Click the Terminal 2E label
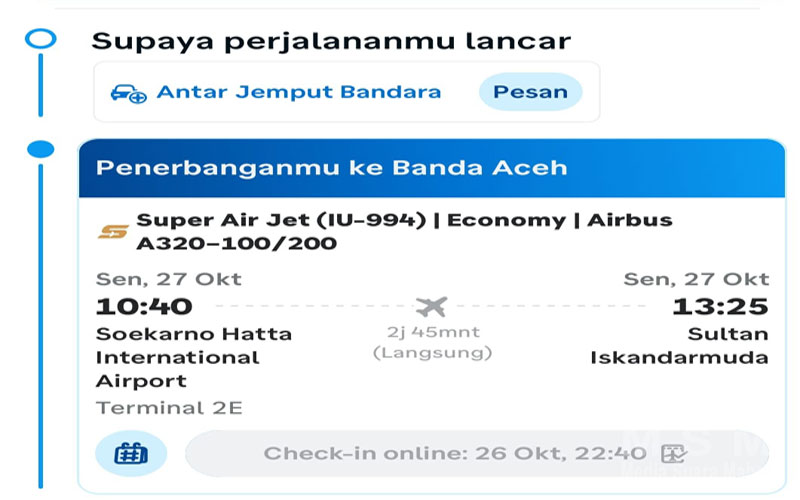This screenshot has width=800, height=500. (x=169, y=408)
